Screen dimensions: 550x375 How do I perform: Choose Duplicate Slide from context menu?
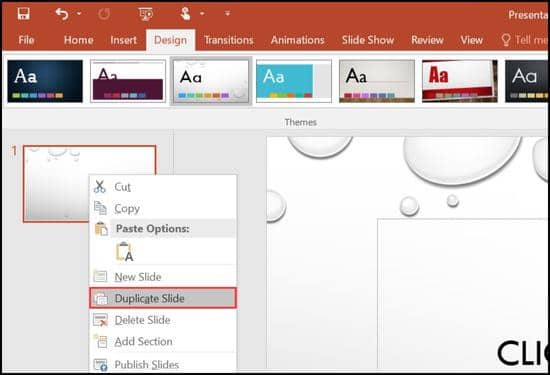coord(163,298)
